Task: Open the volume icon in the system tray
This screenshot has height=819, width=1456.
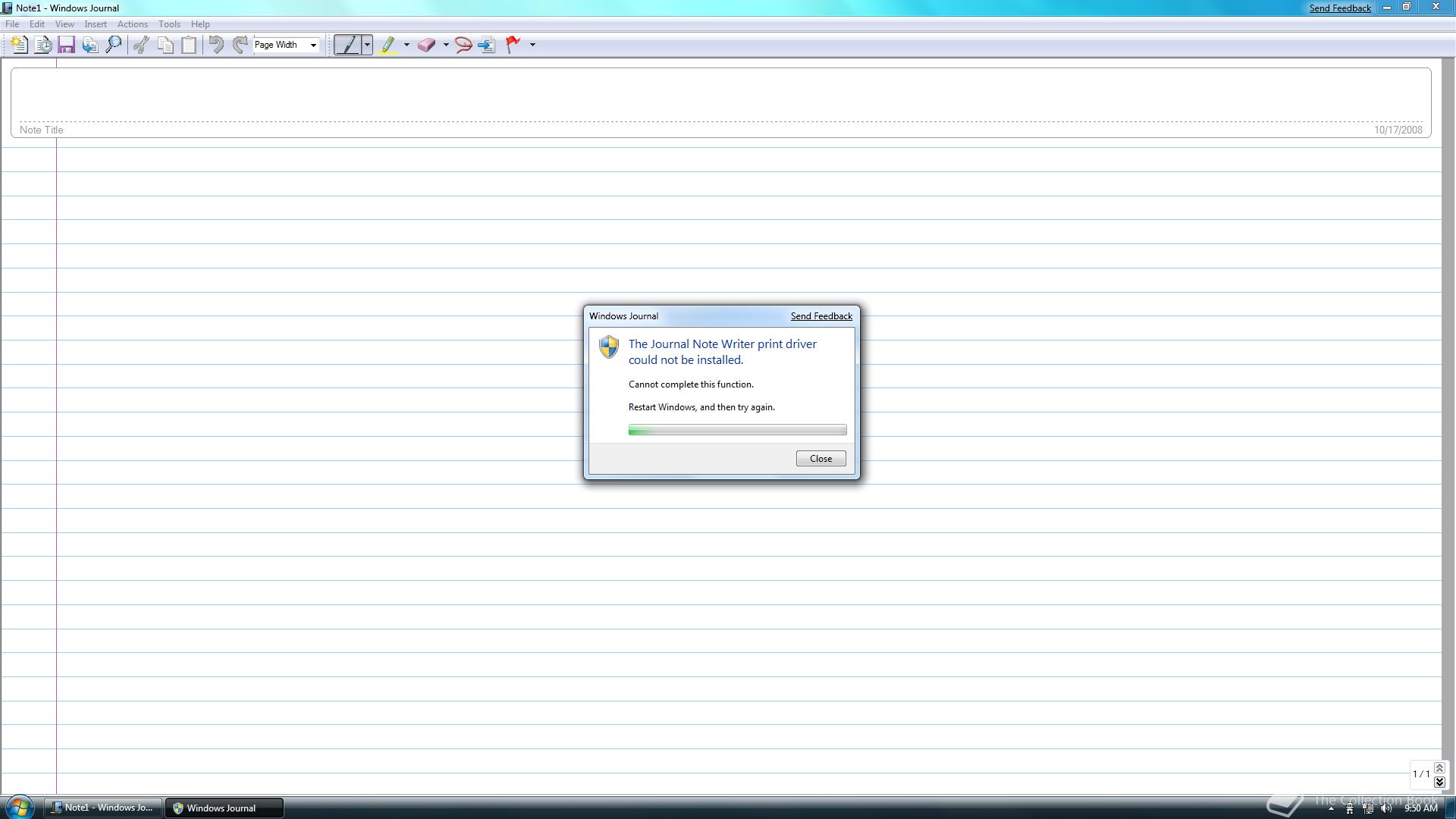Action: 1386,808
